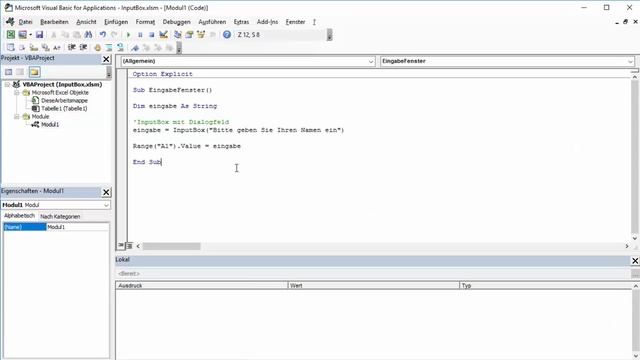Select VBAProject (InputBox.xlsm) root item
Viewport: 640px width, 360px height.
point(62,84)
